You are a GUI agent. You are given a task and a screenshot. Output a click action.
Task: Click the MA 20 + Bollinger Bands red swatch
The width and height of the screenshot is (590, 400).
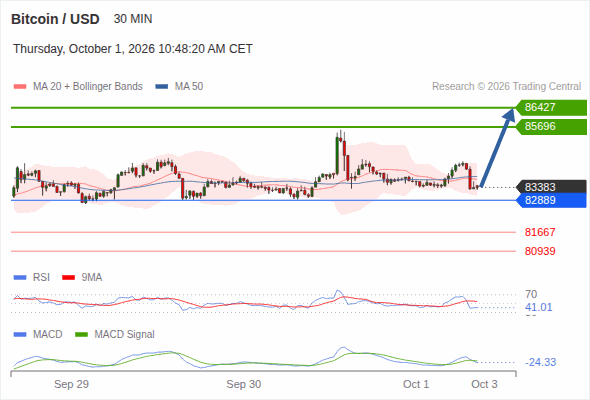pyautogui.click(x=20, y=87)
